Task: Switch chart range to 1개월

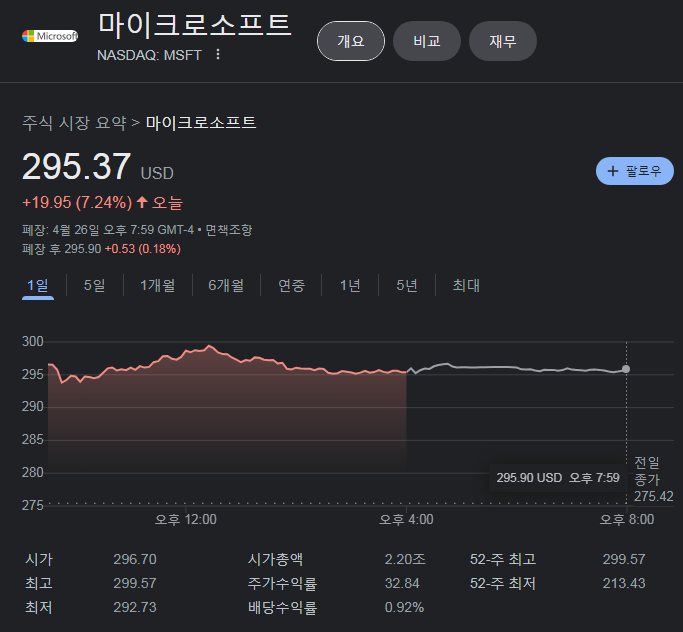Action: click(x=157, y=286)
